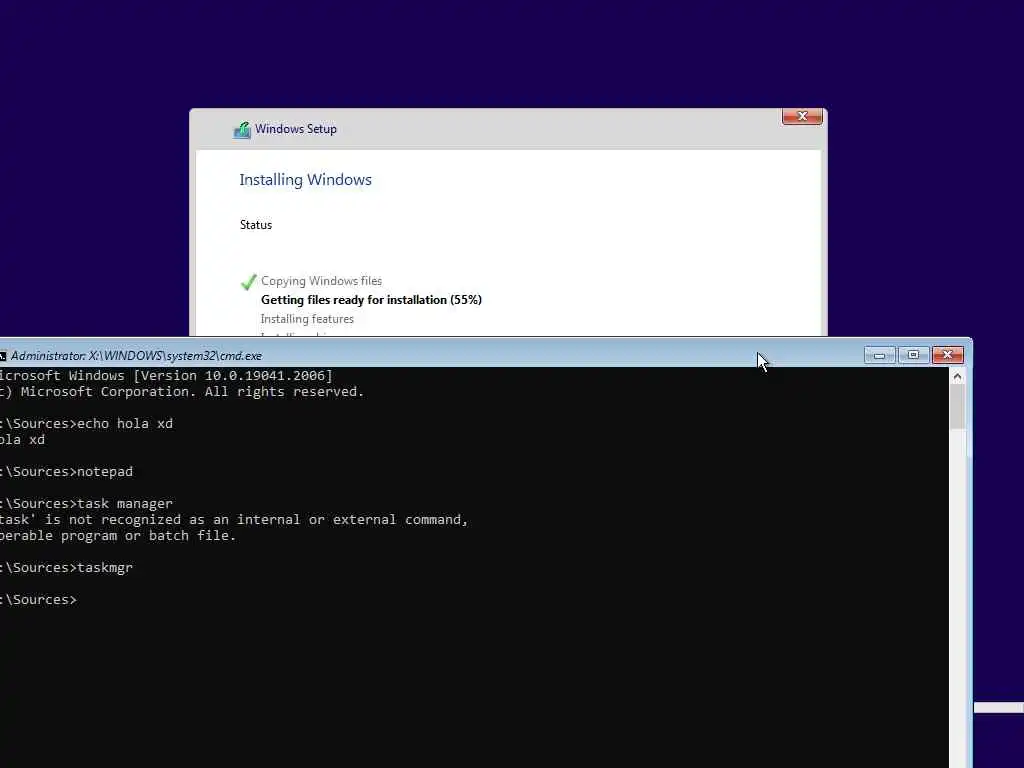This screenshot has height=768, width=1024.
Task: Maximize the cmd.exe window
Action: pos(913,355)
